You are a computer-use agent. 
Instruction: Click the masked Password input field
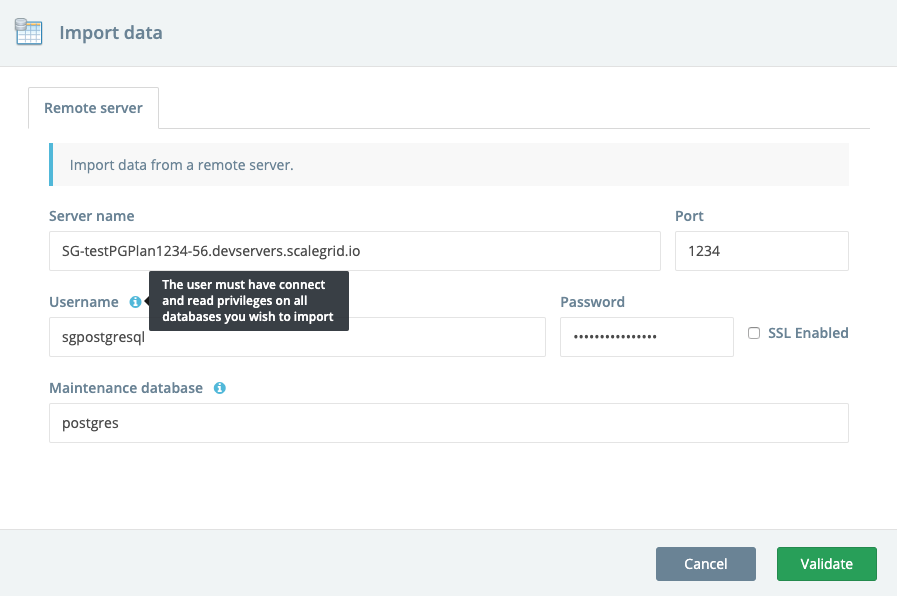click(646, 337)
